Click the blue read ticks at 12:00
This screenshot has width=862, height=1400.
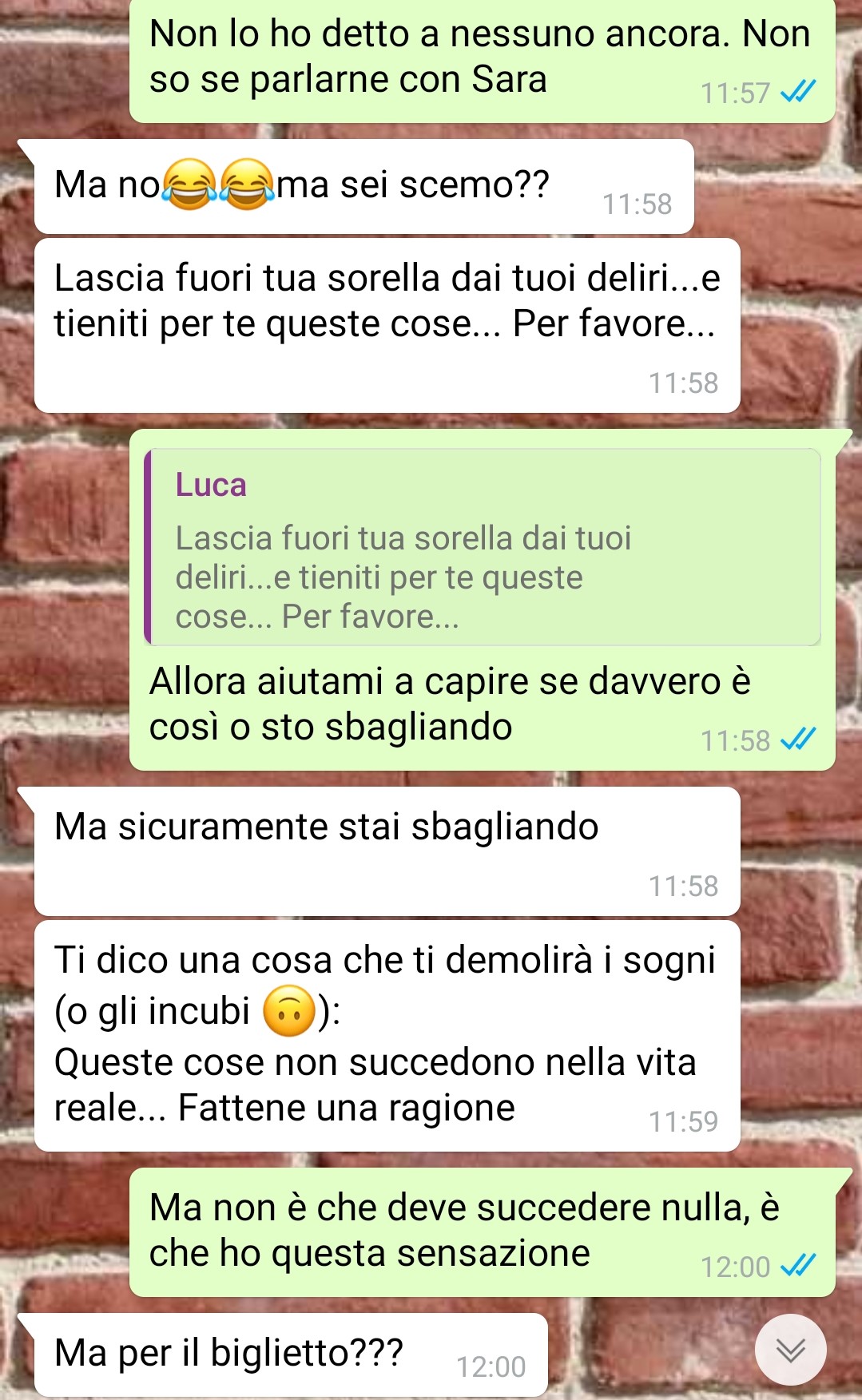[x=797, y=1265]
